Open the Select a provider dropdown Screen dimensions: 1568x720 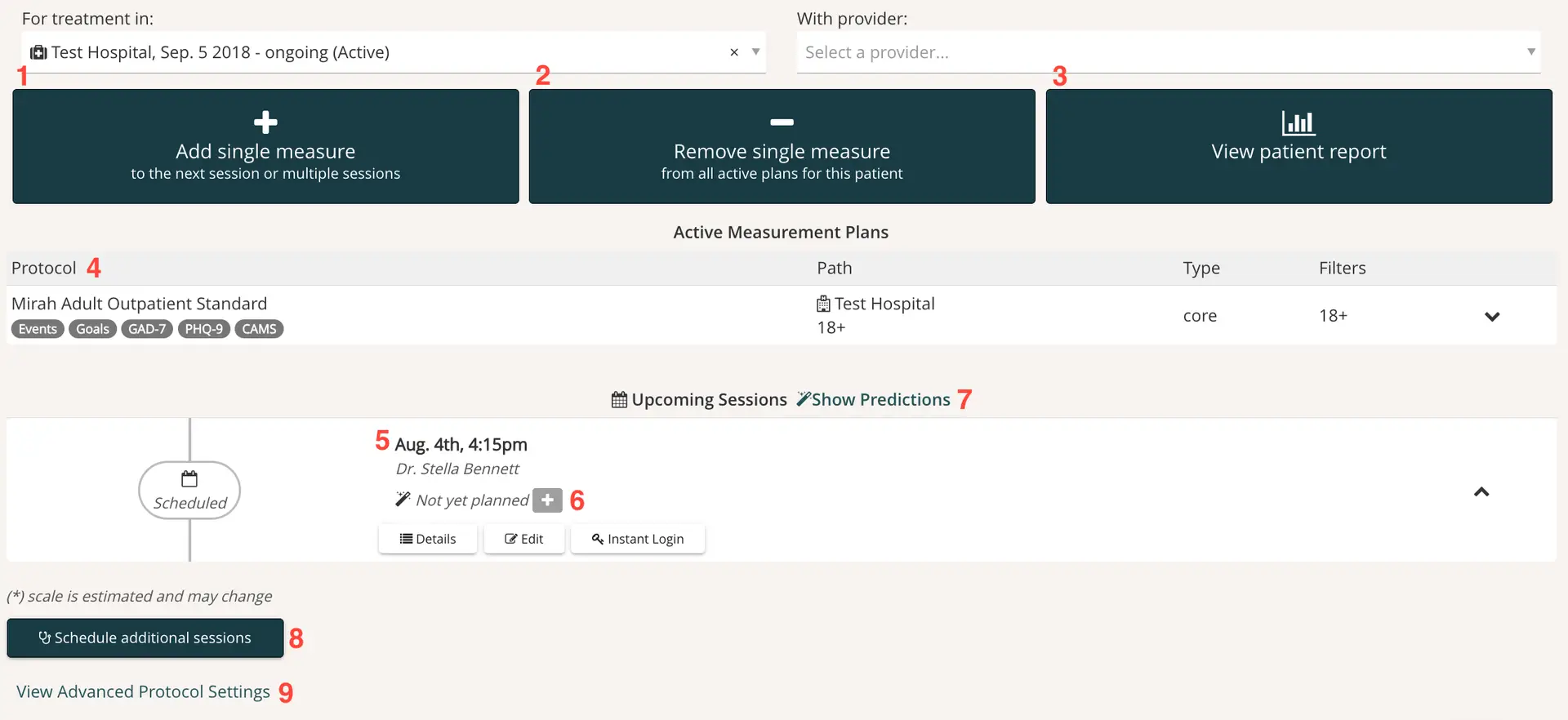click(x=1169, y=52)
